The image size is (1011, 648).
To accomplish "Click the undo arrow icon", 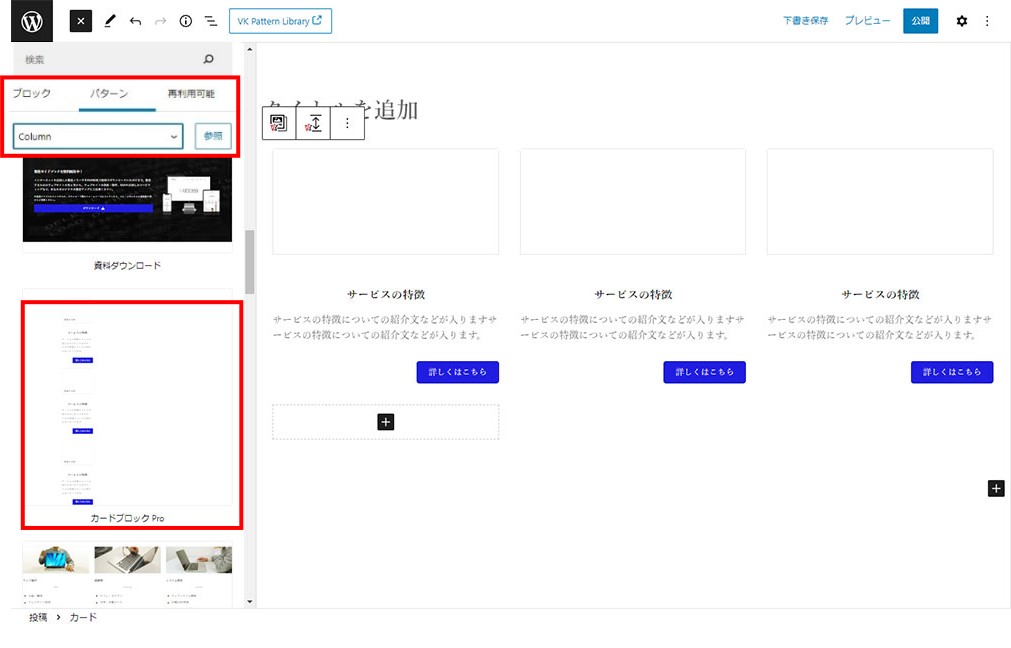I will [x=135, y=21].
